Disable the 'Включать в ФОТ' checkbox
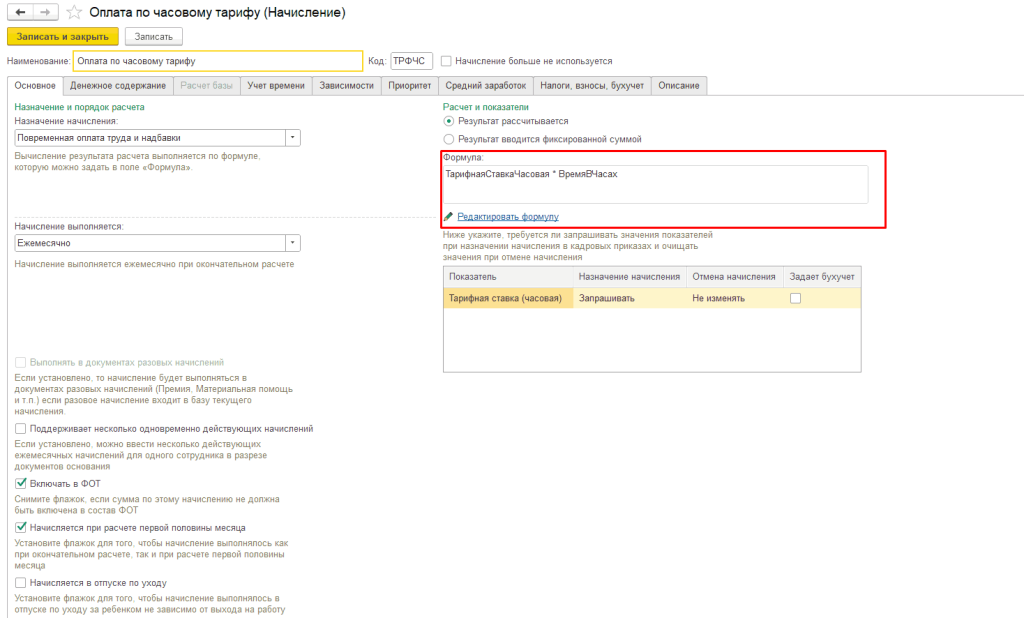The width and height of the screenshot is (1024, 618). tap(21, 483)
